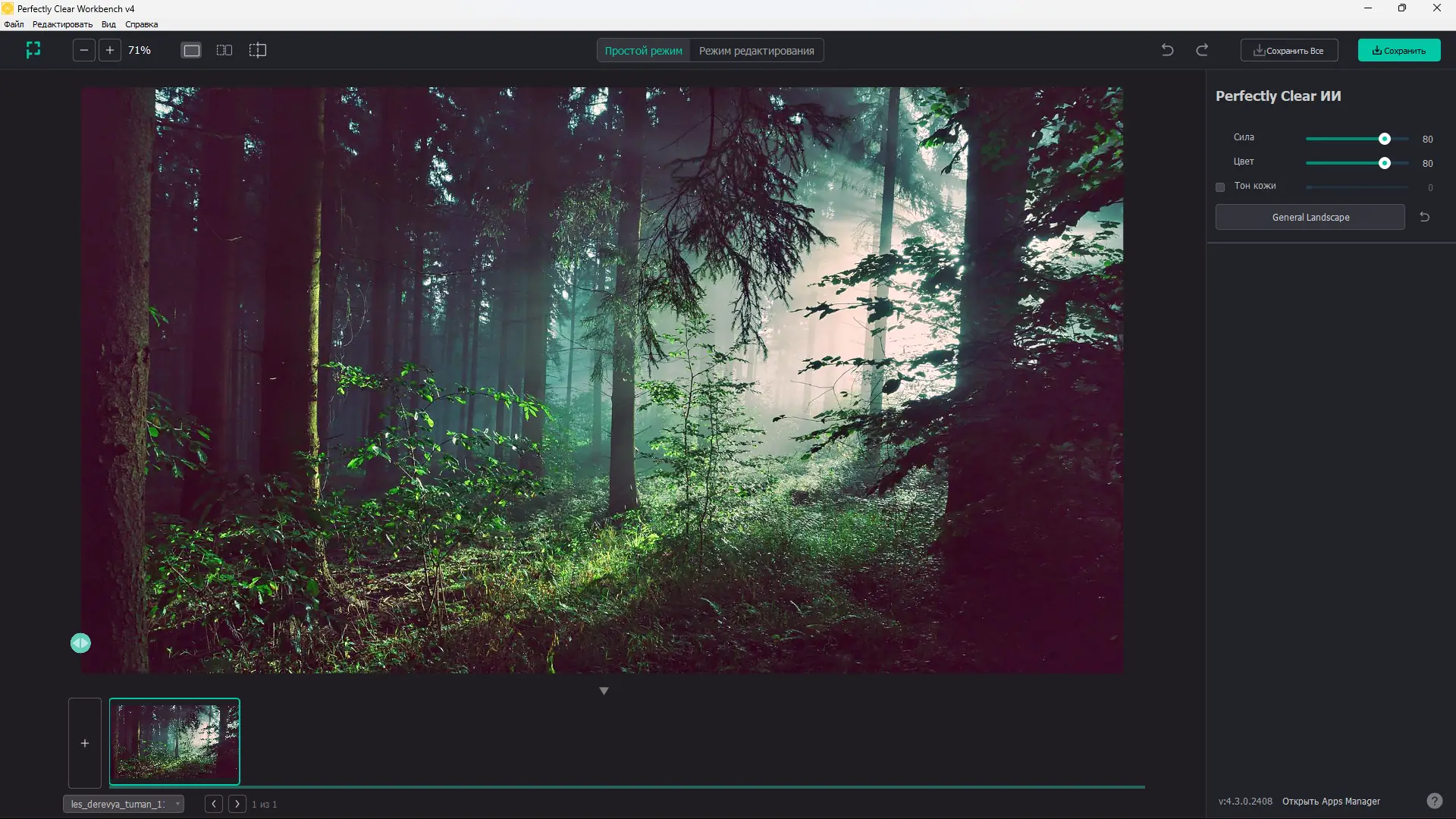
Task: Zoom in using the plus icon
Action: (110, 50)
